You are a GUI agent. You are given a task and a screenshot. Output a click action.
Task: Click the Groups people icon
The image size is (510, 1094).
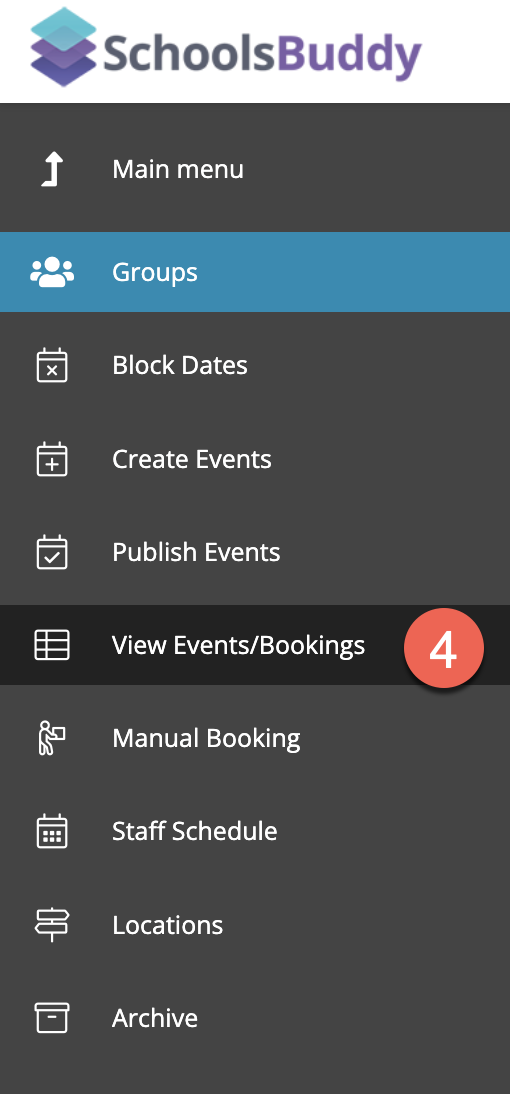click(x=52, y=272)
